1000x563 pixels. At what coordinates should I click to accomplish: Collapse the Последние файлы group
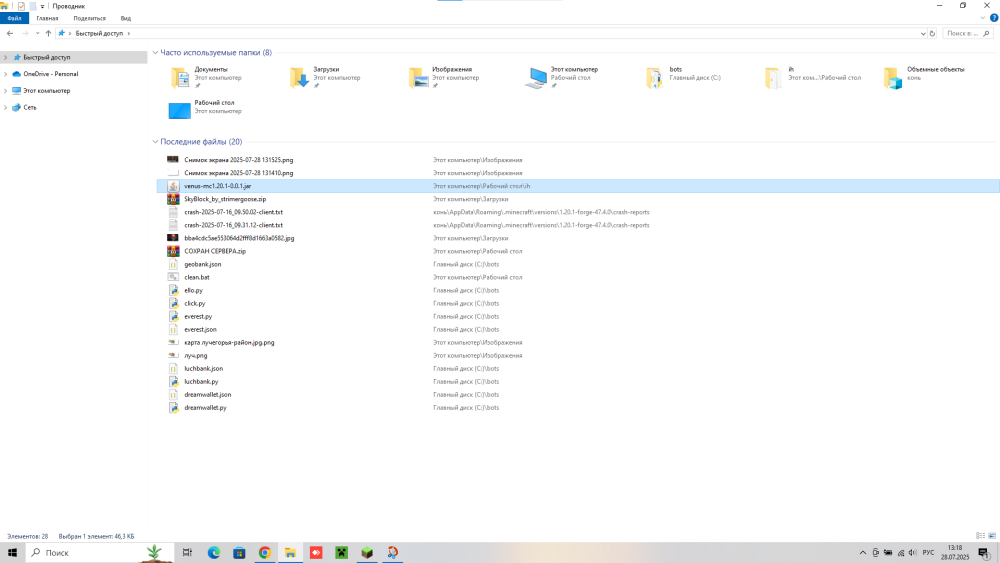click(x=155, y=142)
